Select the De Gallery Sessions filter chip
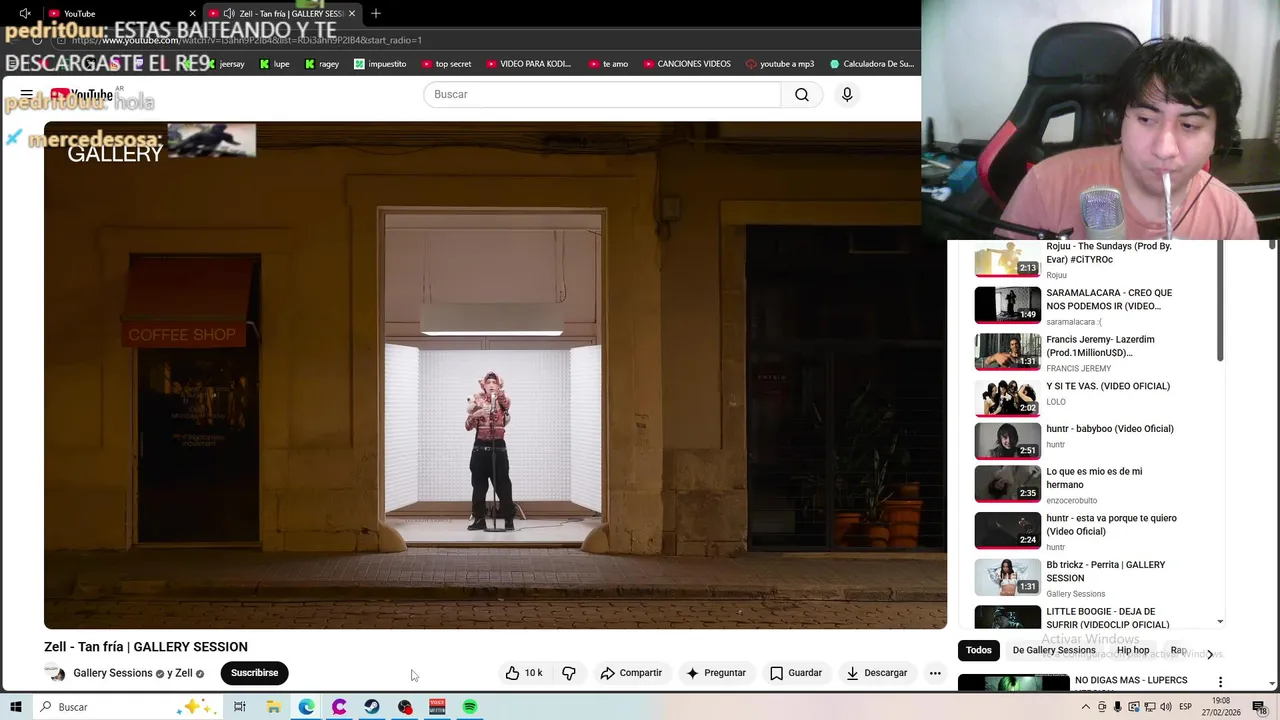 click(x=1054, y=650)
